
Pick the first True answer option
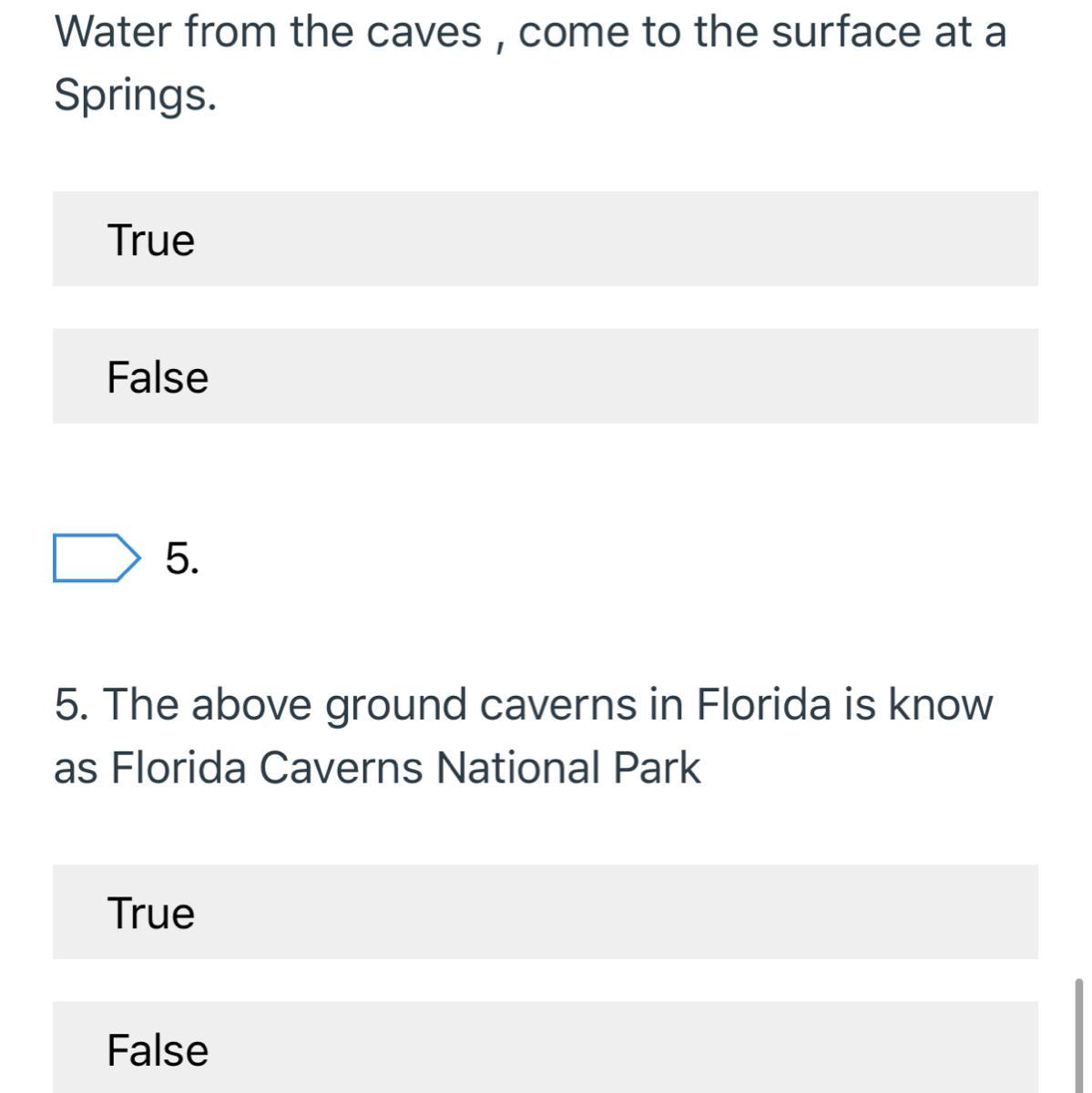click(545, 240)
